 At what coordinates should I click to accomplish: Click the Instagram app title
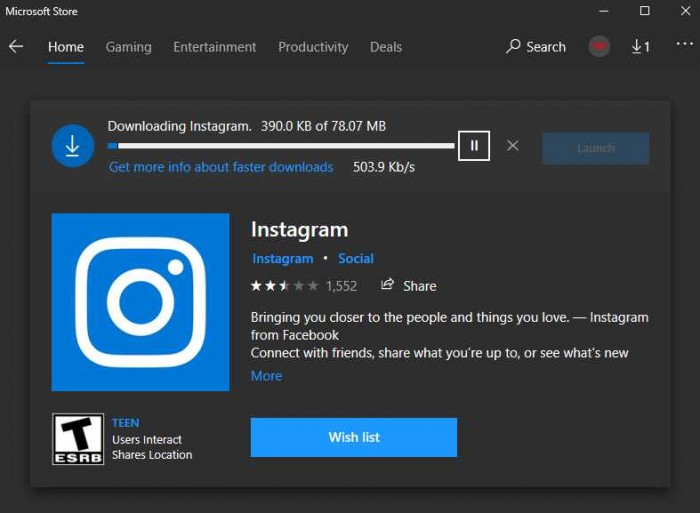point(299,230)
